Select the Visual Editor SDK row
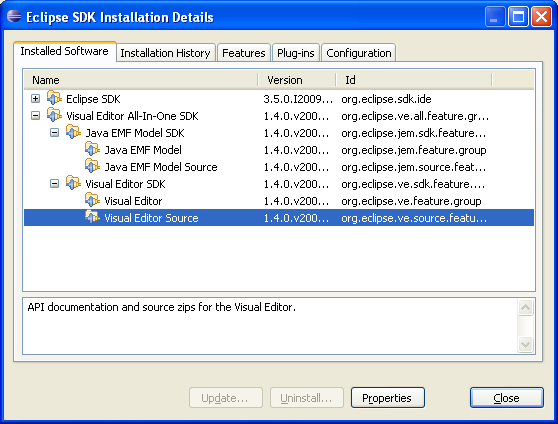Screen dimensions: 558x424 click(279, 184)
